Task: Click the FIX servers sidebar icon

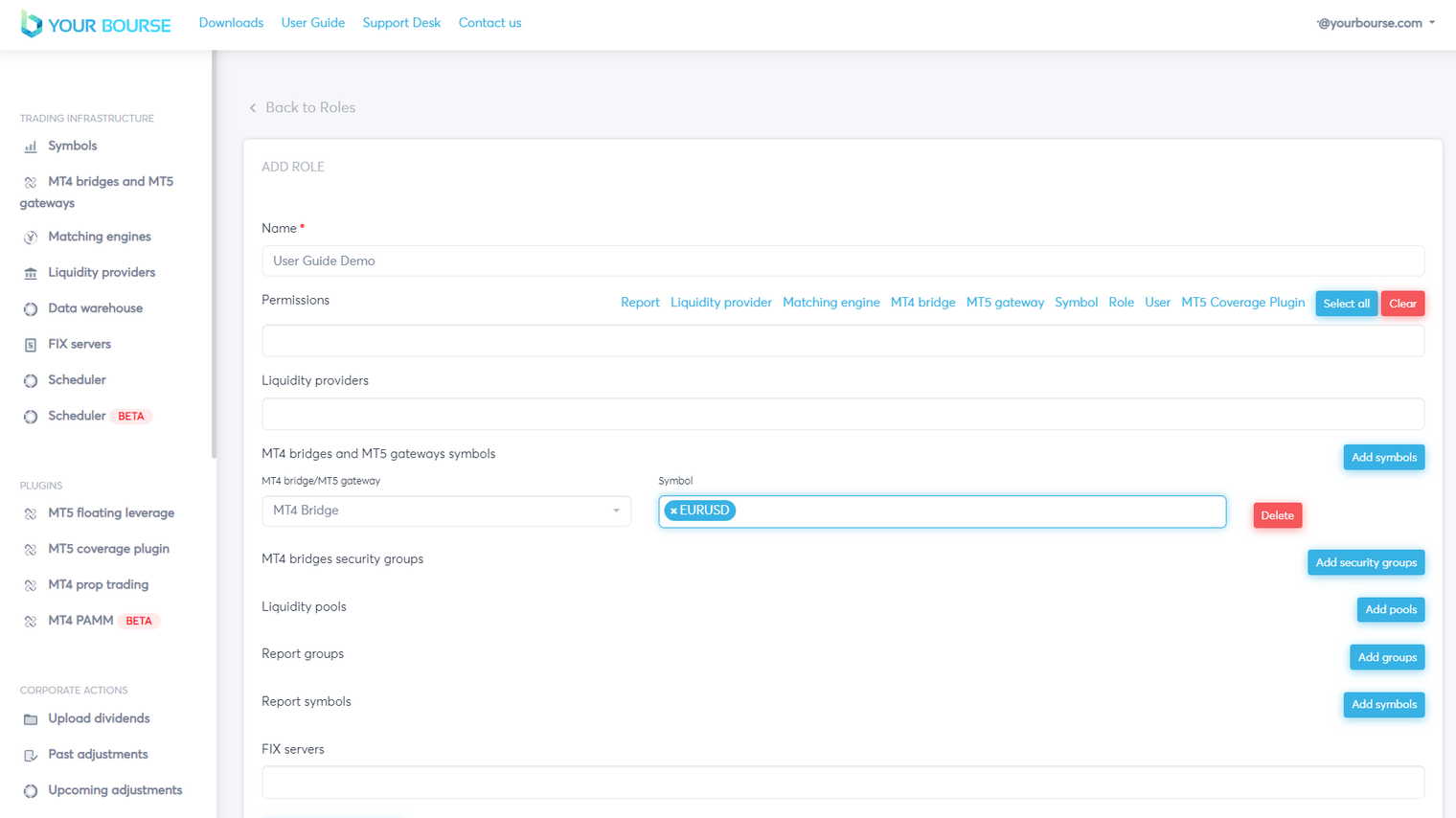Action: (x=31, y=345)
